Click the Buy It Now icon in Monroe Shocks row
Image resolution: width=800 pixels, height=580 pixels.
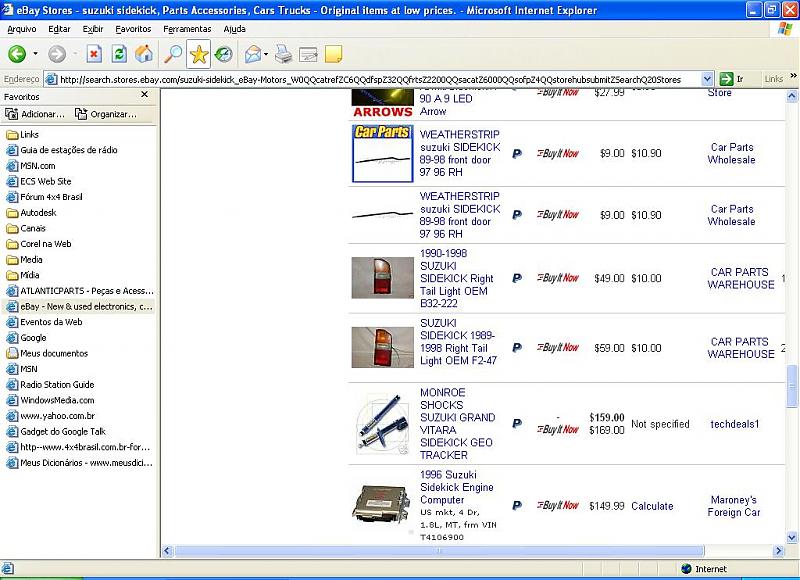click(x=558, y=430)
